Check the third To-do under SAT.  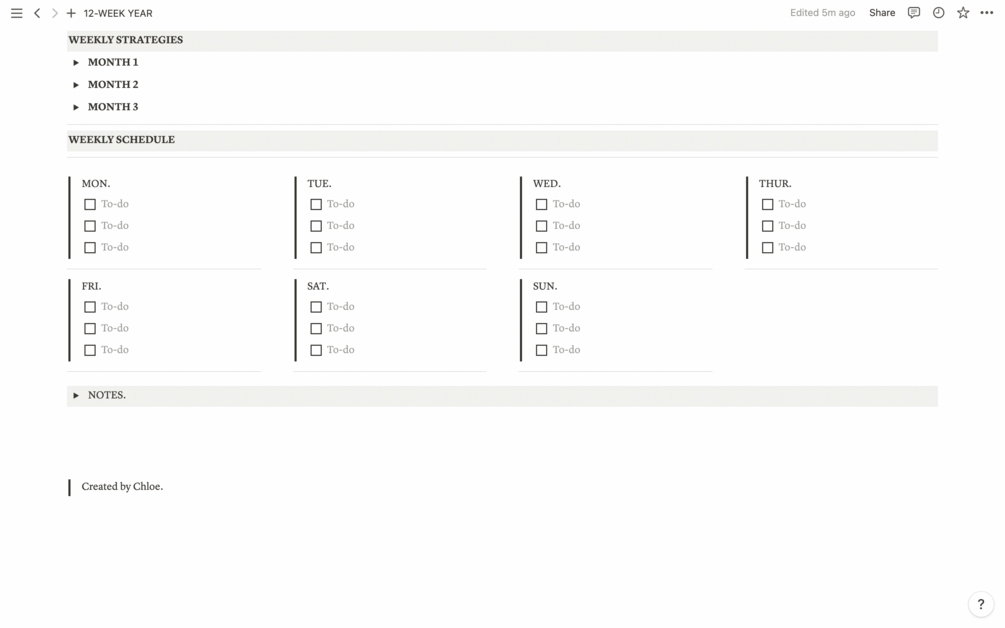pos(316,350)
